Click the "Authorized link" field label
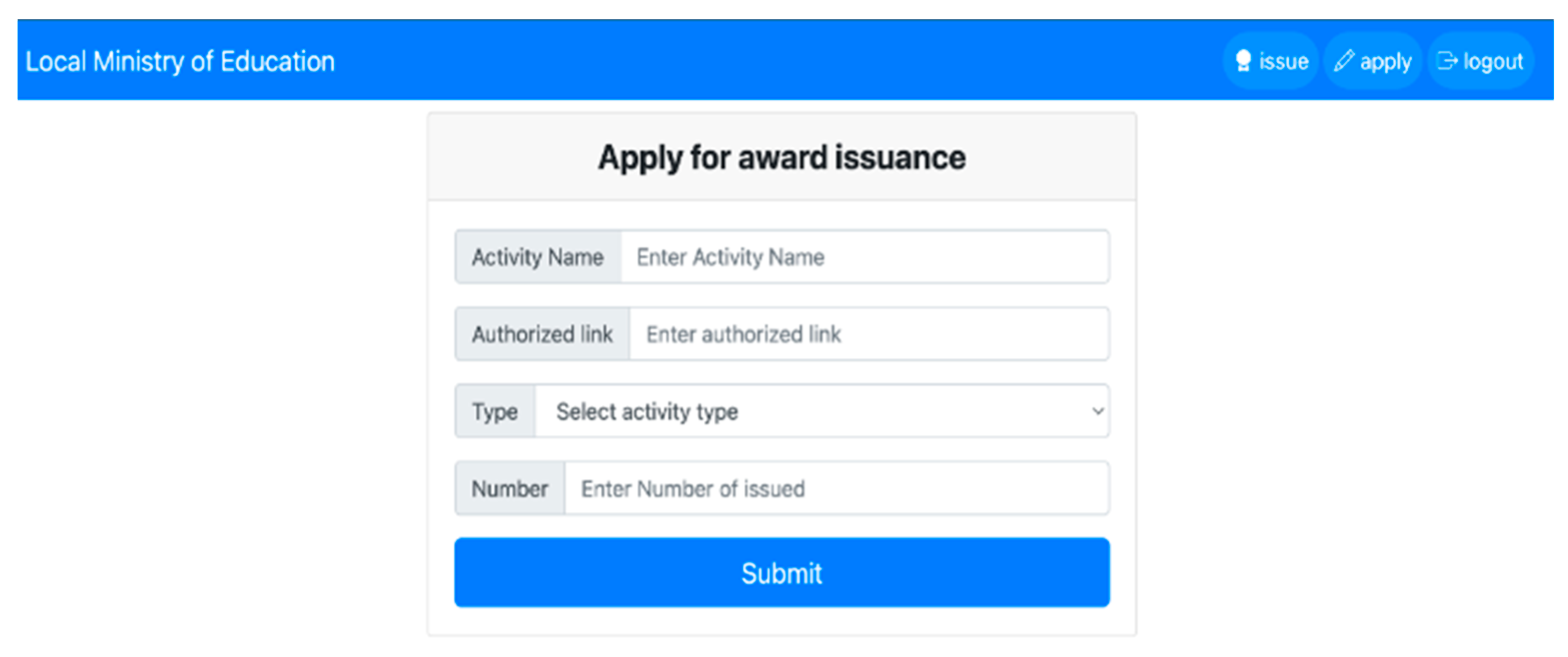The height and width of the screenshot is (657, 1568). [x=542, y=334]
